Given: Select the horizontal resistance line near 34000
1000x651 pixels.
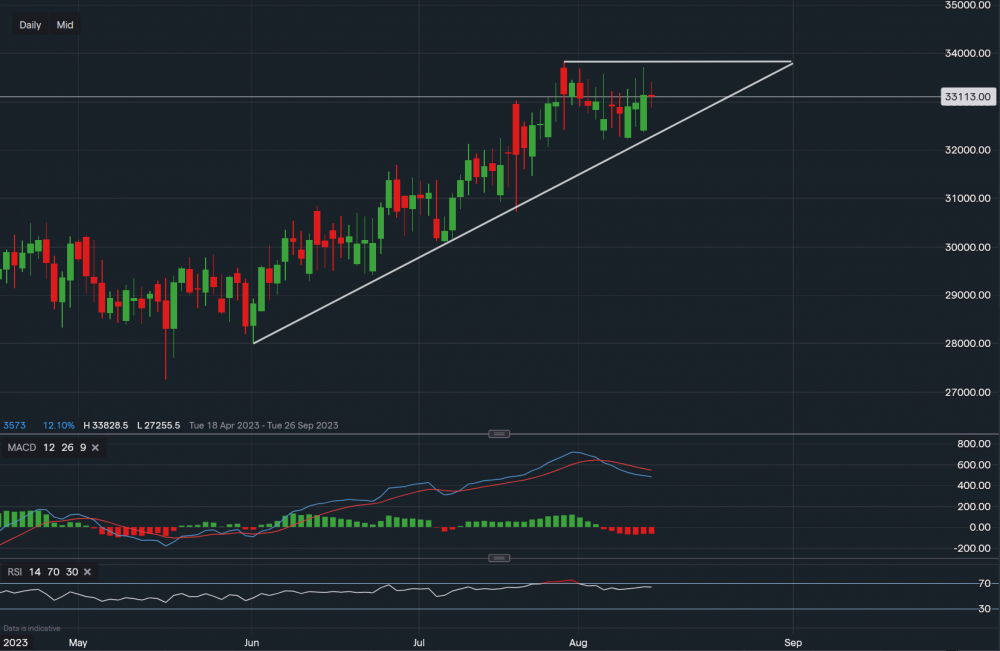Looking at the screenshot, I should point(680,62).
